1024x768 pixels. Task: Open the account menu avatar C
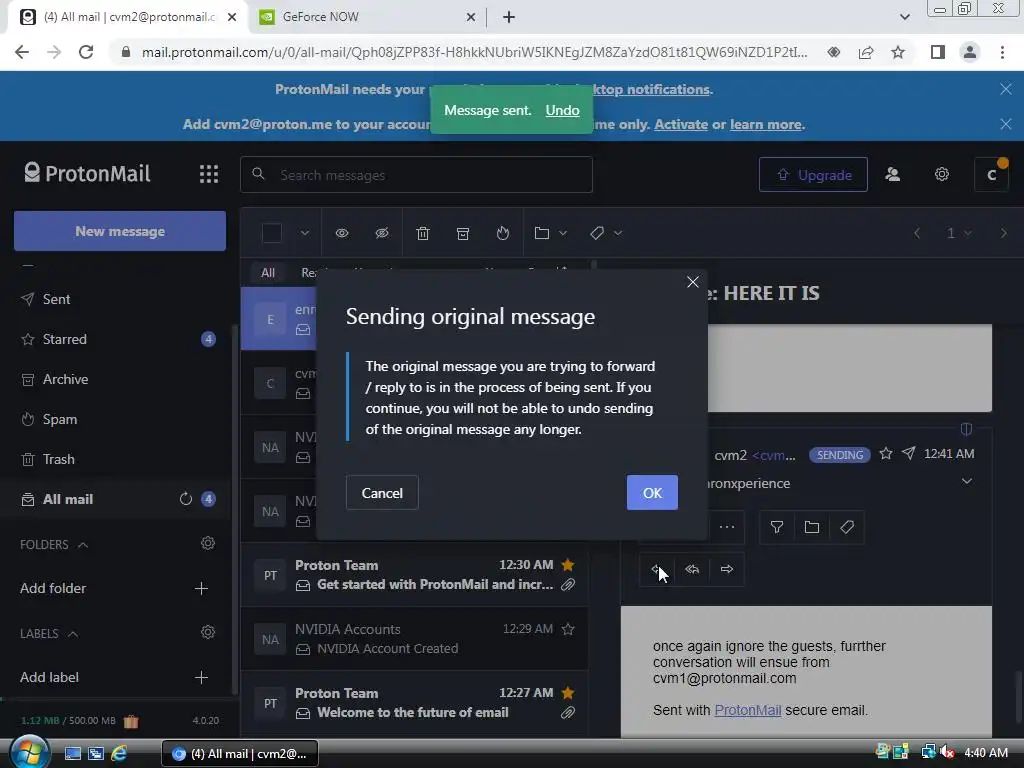click(991, 174)
